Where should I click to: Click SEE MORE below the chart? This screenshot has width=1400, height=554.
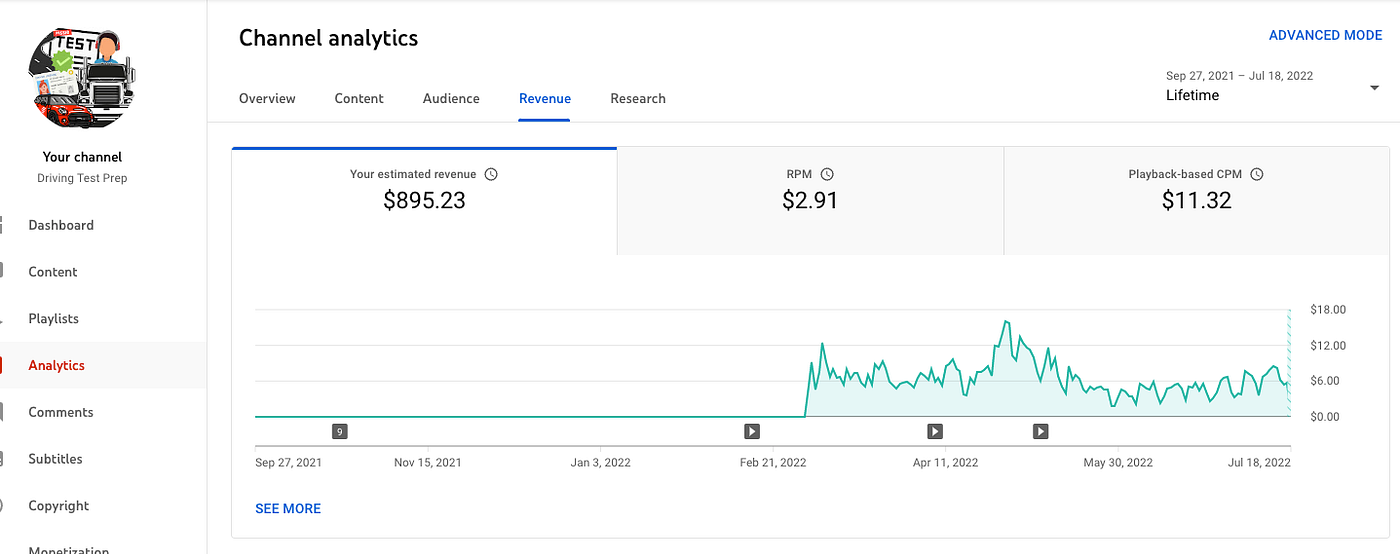point(288,508)
